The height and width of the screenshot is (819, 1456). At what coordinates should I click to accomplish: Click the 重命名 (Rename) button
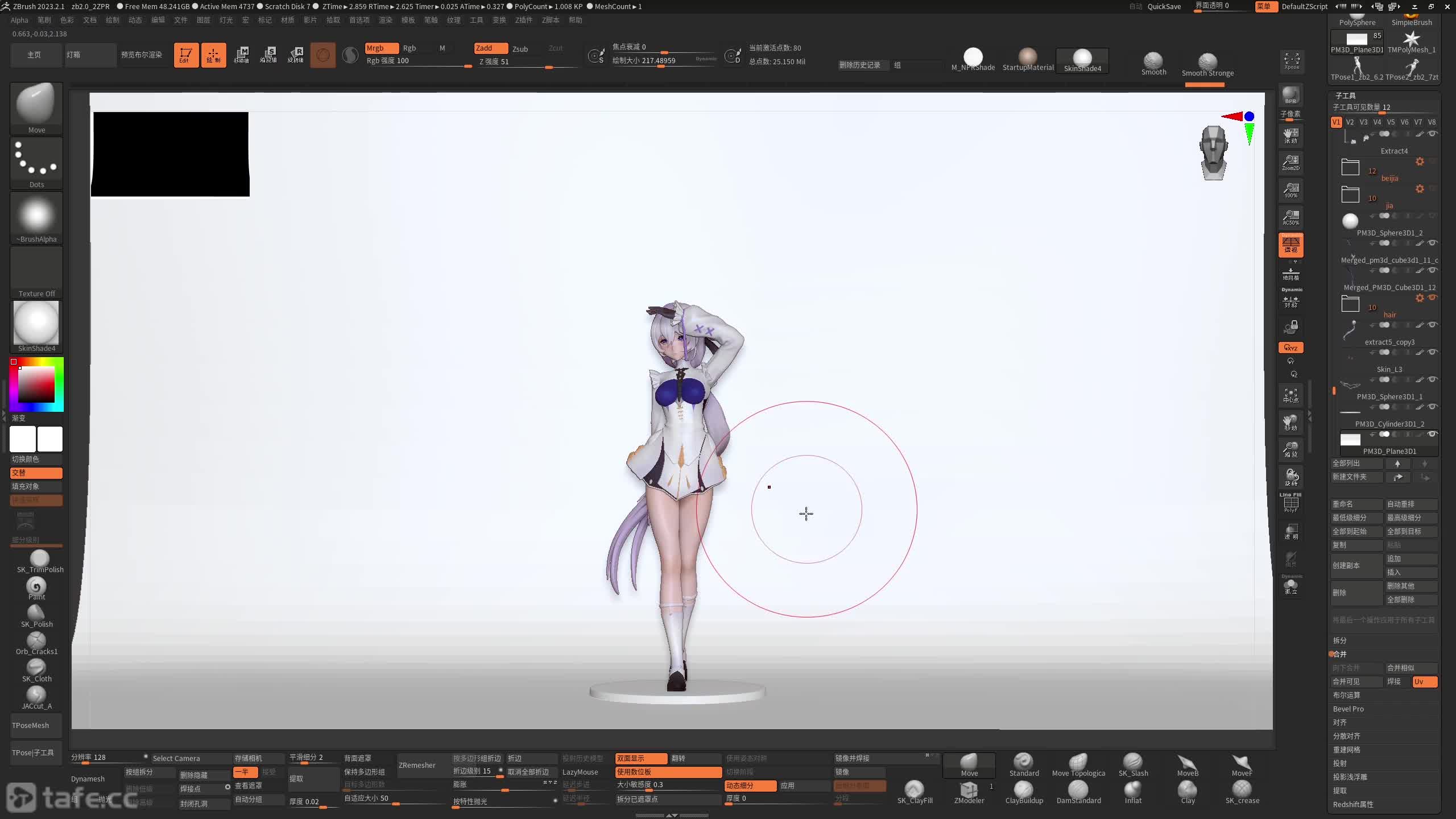1356,504
